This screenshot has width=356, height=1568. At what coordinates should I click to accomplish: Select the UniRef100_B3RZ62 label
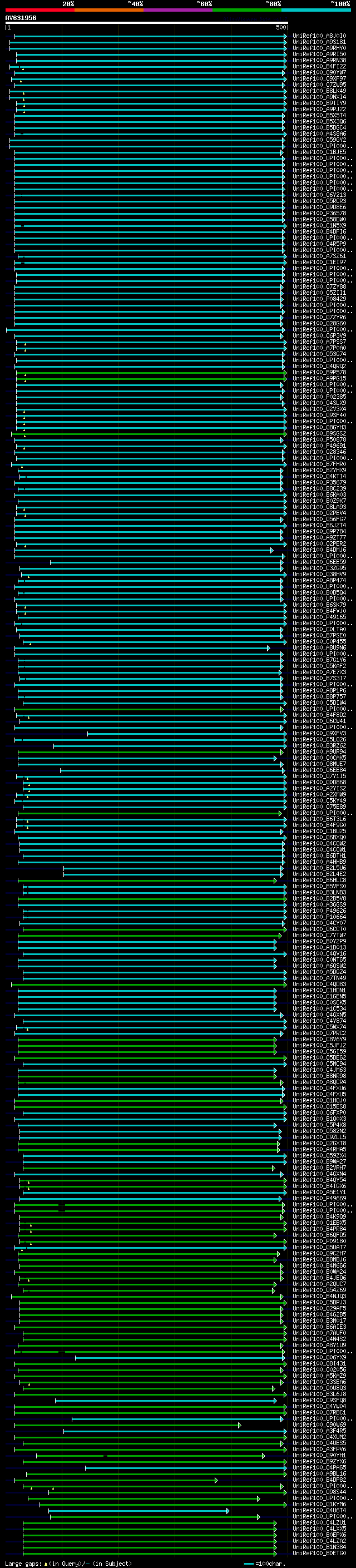click(x=319, y=746)
